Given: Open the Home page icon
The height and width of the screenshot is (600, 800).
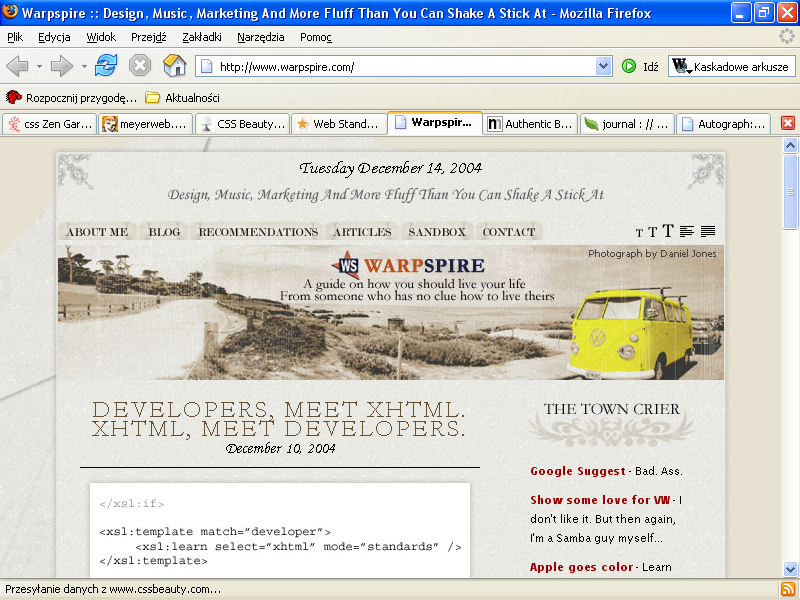Looking at the screenshot, I should (174, 66).
